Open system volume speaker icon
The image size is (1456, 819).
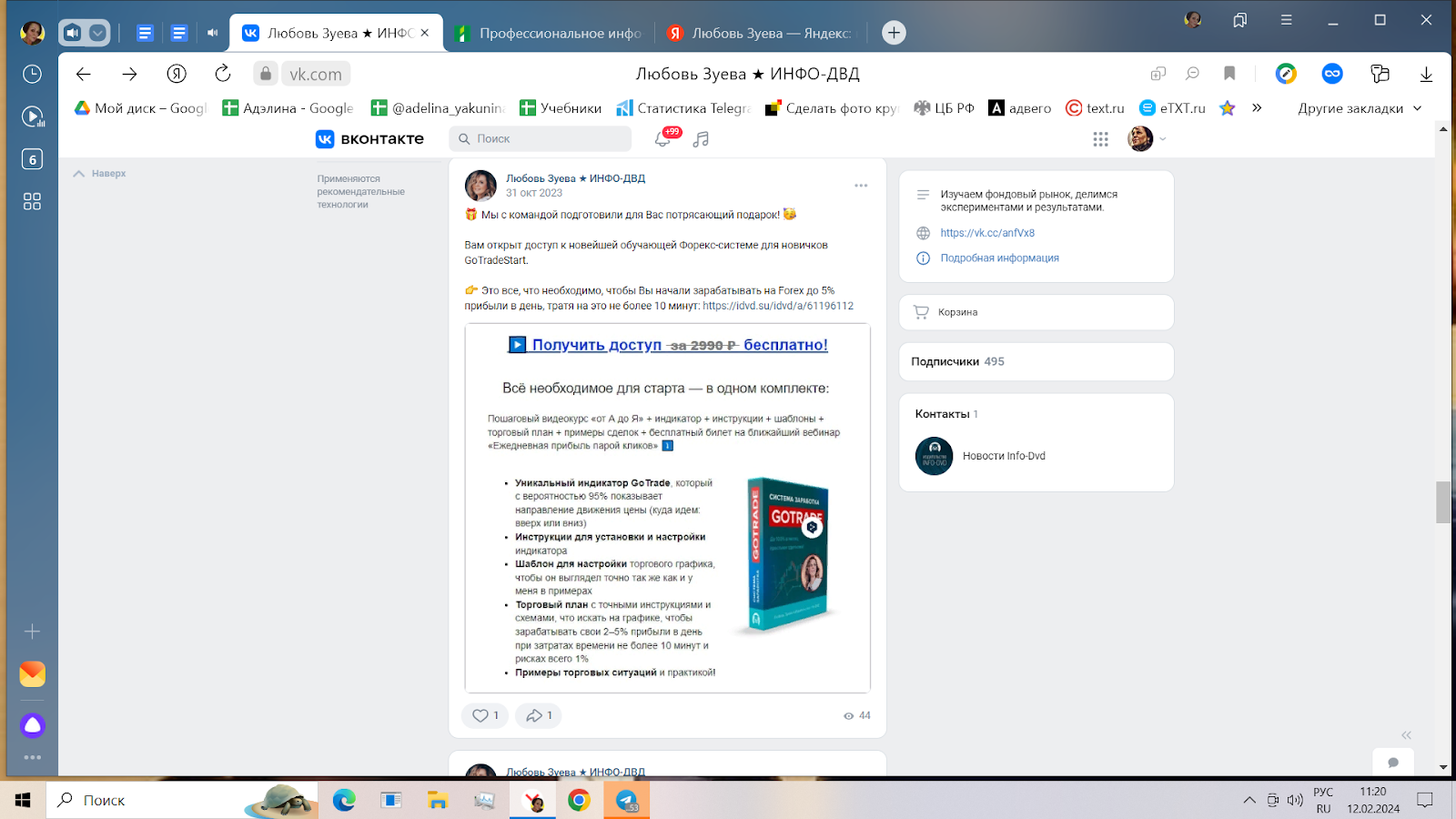click(1295, 800)
